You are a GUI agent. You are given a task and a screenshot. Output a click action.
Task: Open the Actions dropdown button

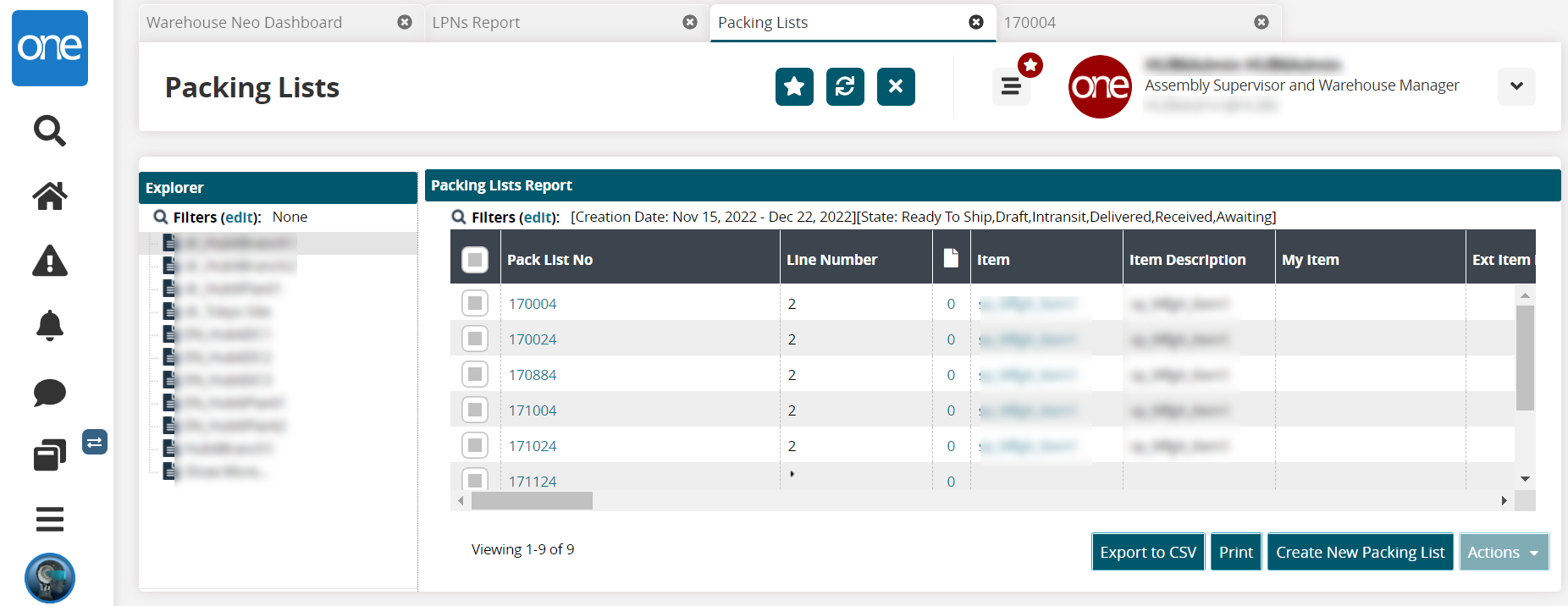point(1504,552)
